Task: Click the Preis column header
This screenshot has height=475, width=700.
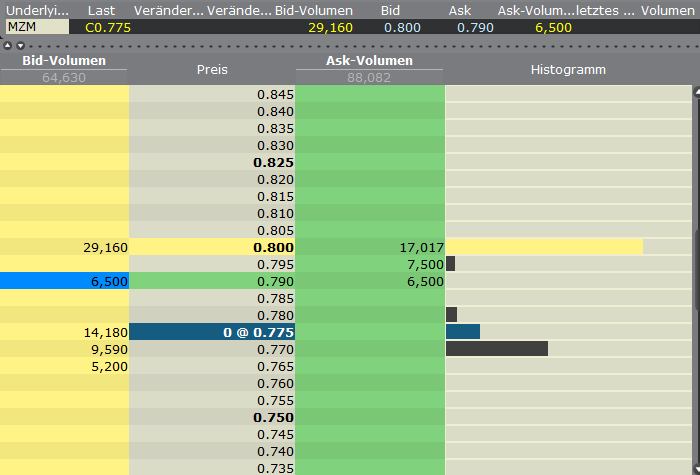Action: coord(212,69)
